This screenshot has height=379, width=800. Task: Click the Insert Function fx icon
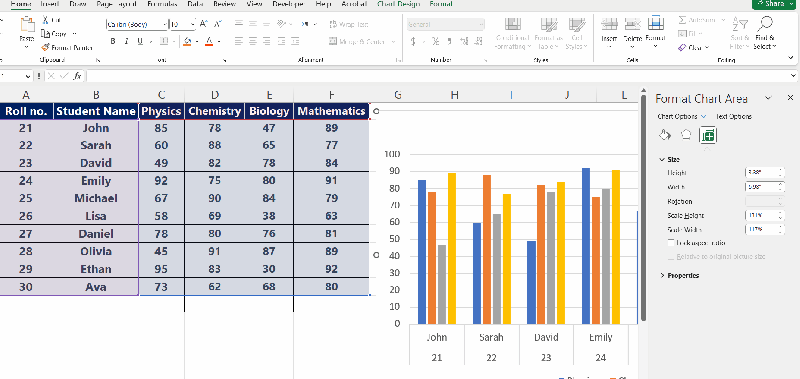pos(77,76)
